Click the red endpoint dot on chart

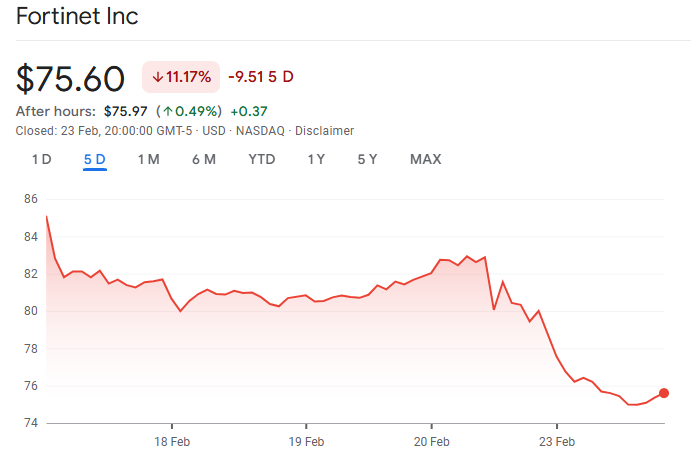(x=664, y=393)
